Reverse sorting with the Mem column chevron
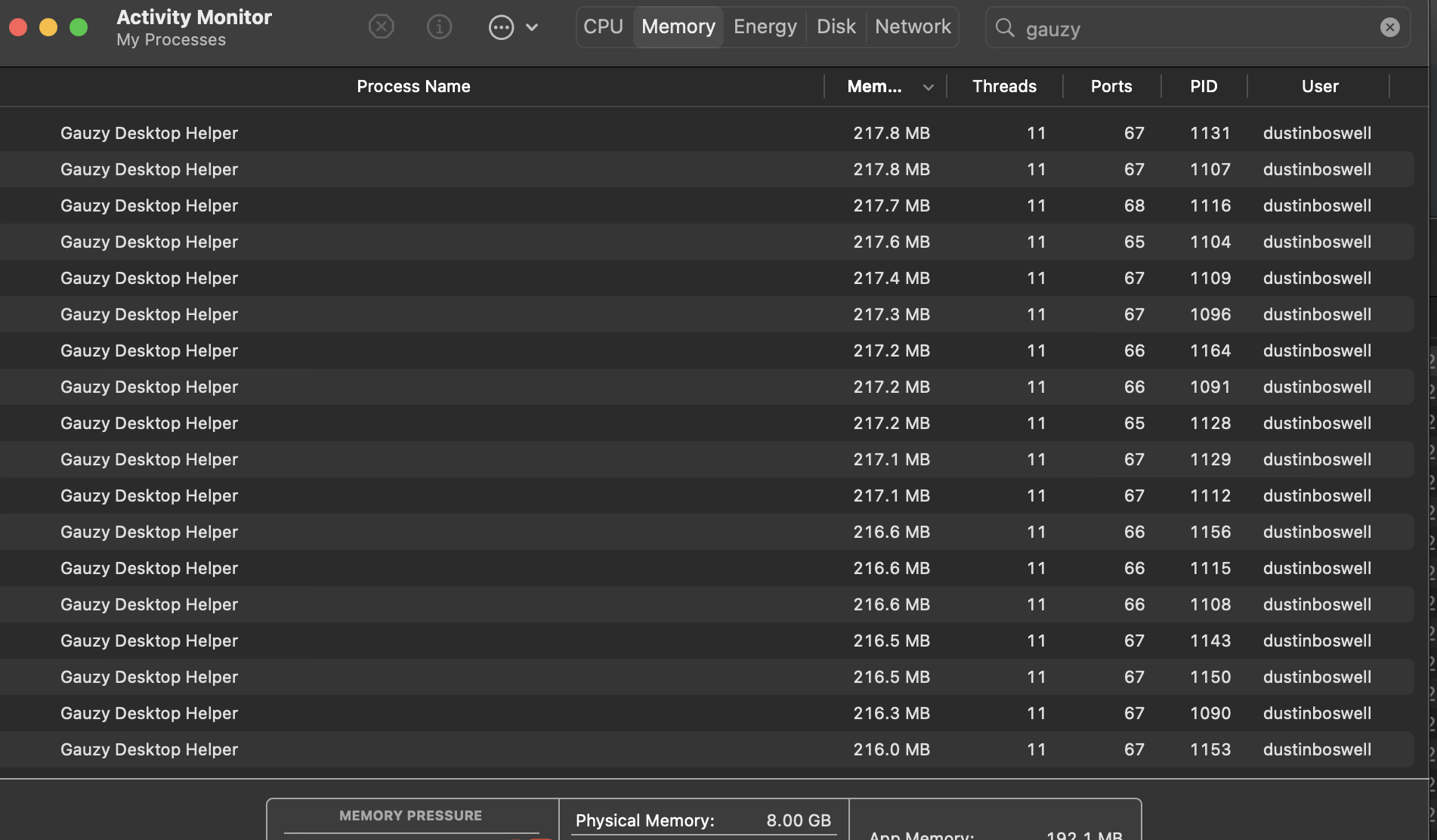The image size is (1437, 840). 928,86
